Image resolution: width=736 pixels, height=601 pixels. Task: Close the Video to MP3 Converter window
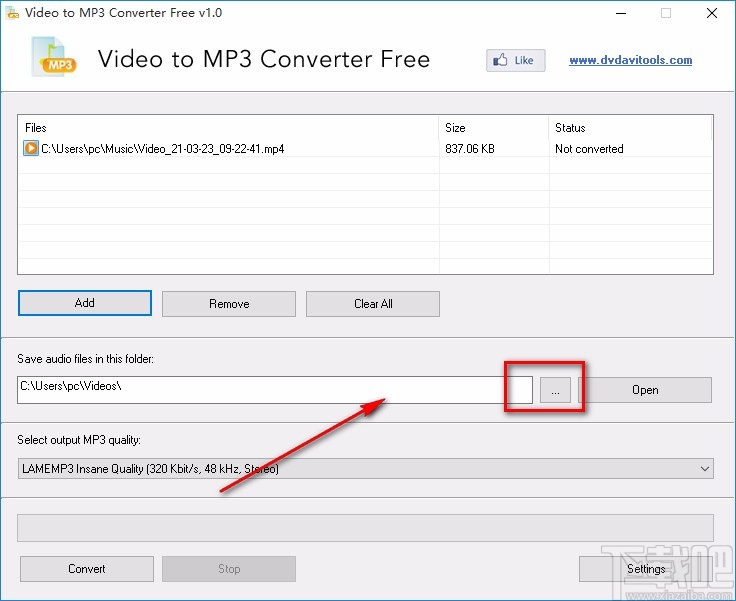coord(712,13)
